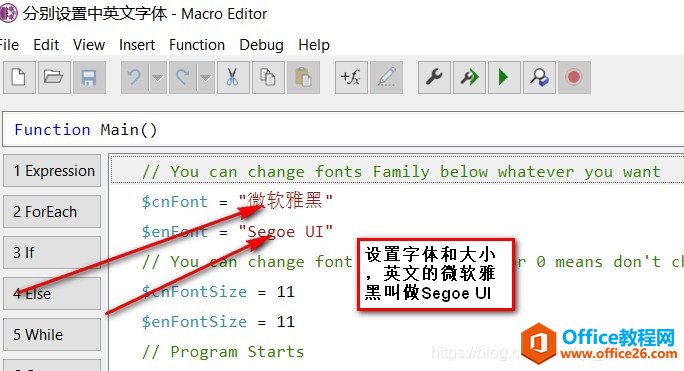Insert an Expression statement
Image resolution: width=684 pixels, height=371 pixels.
pyautogui.click(x=52, y=171)
